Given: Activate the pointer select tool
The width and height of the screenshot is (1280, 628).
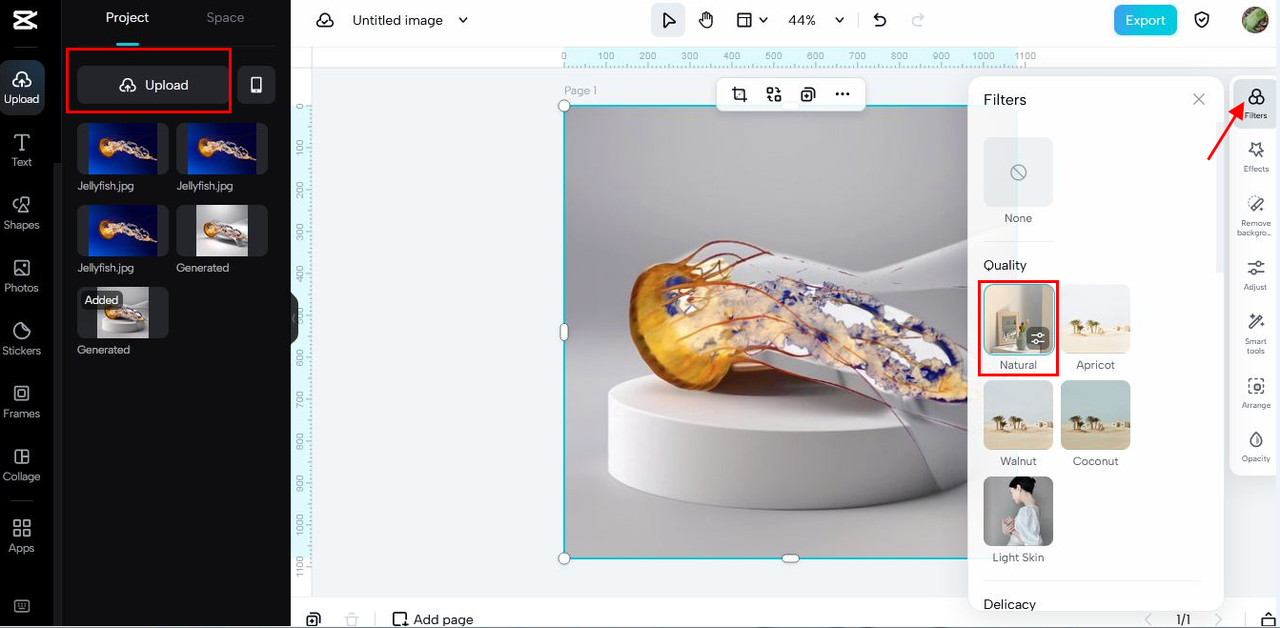Looking at the screenshot, I should point(668,20).
